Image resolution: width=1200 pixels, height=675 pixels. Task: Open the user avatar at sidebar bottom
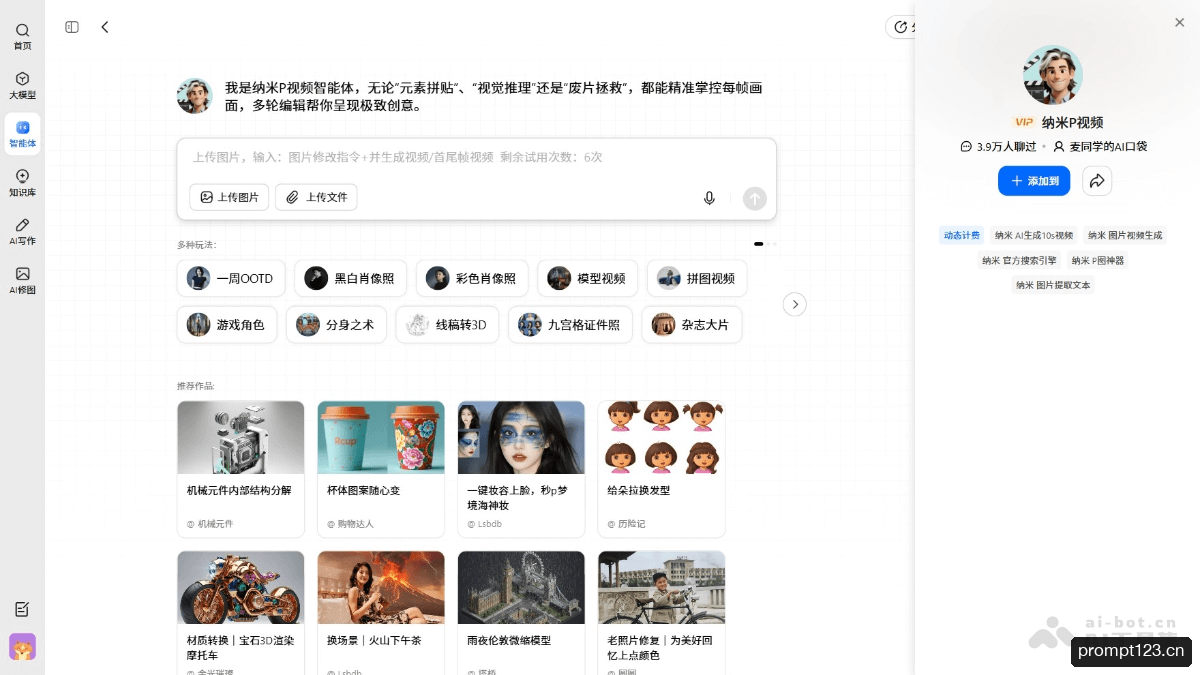(22, 647)
